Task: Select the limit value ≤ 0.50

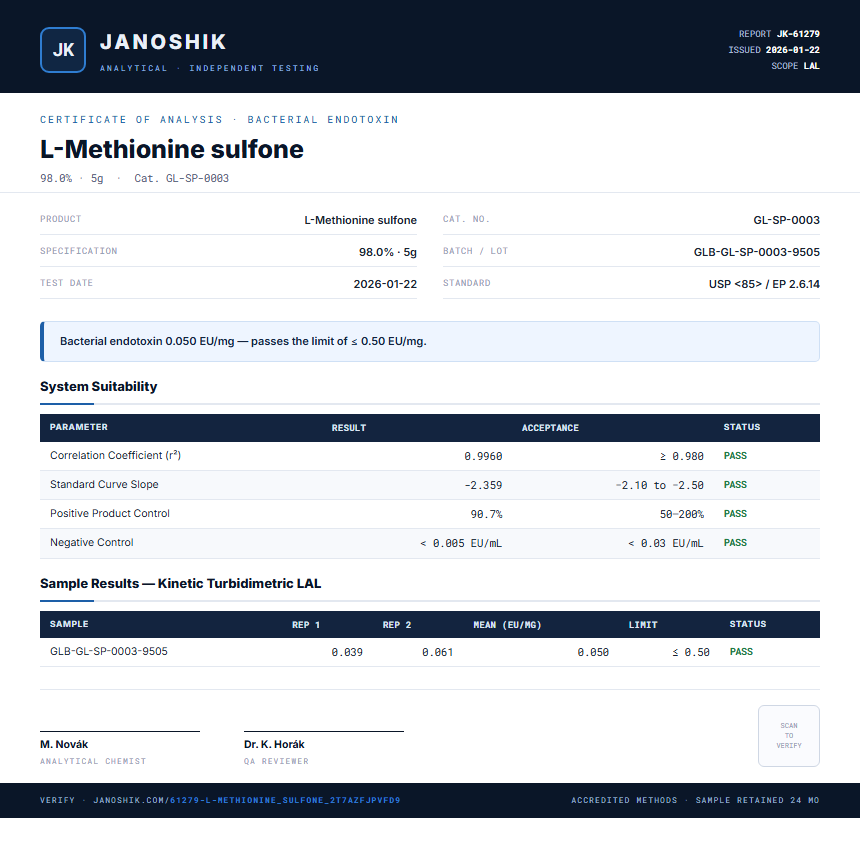Action: (x=691, y=652)
